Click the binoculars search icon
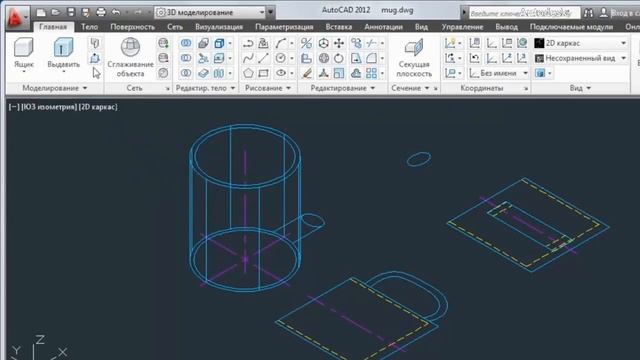Image resolution: width=640 pixels, height=360 pixels. tap(588, 13)
